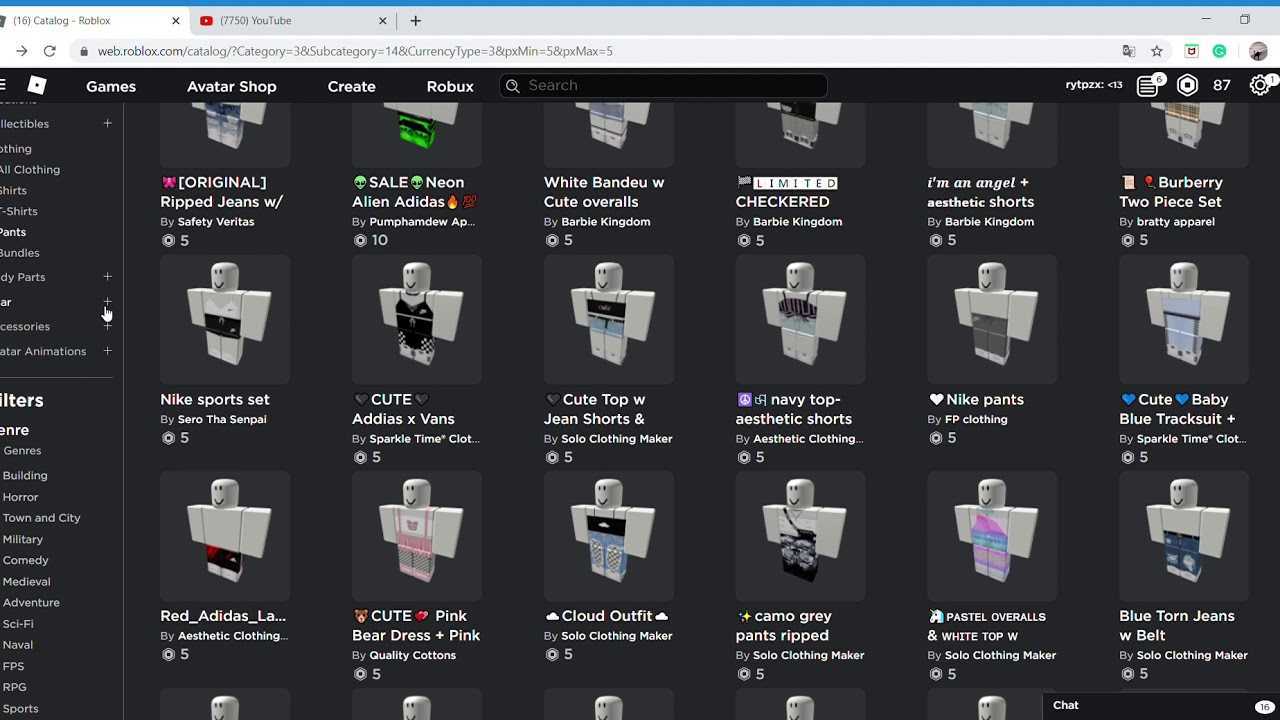Filter by Horror genre
The height and width of the screenshot is (720, 1280).
coord(21,497)
